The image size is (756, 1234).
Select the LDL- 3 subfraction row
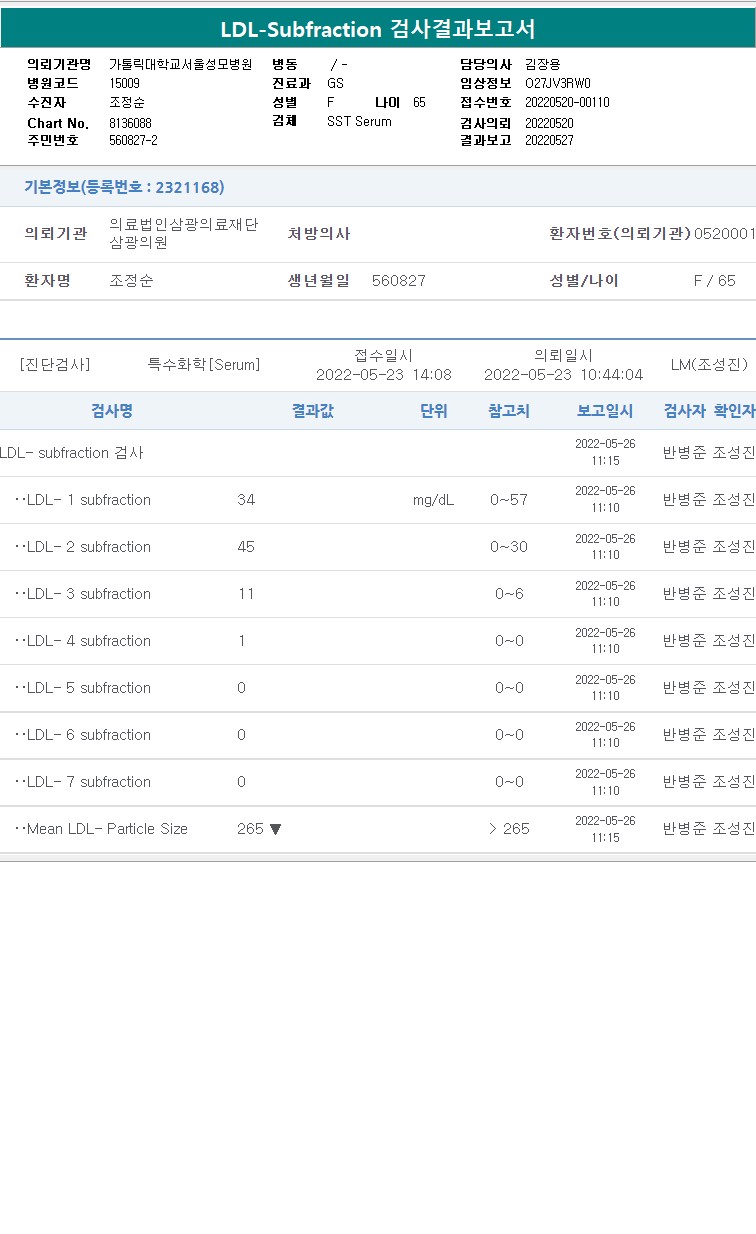(88, 594)
